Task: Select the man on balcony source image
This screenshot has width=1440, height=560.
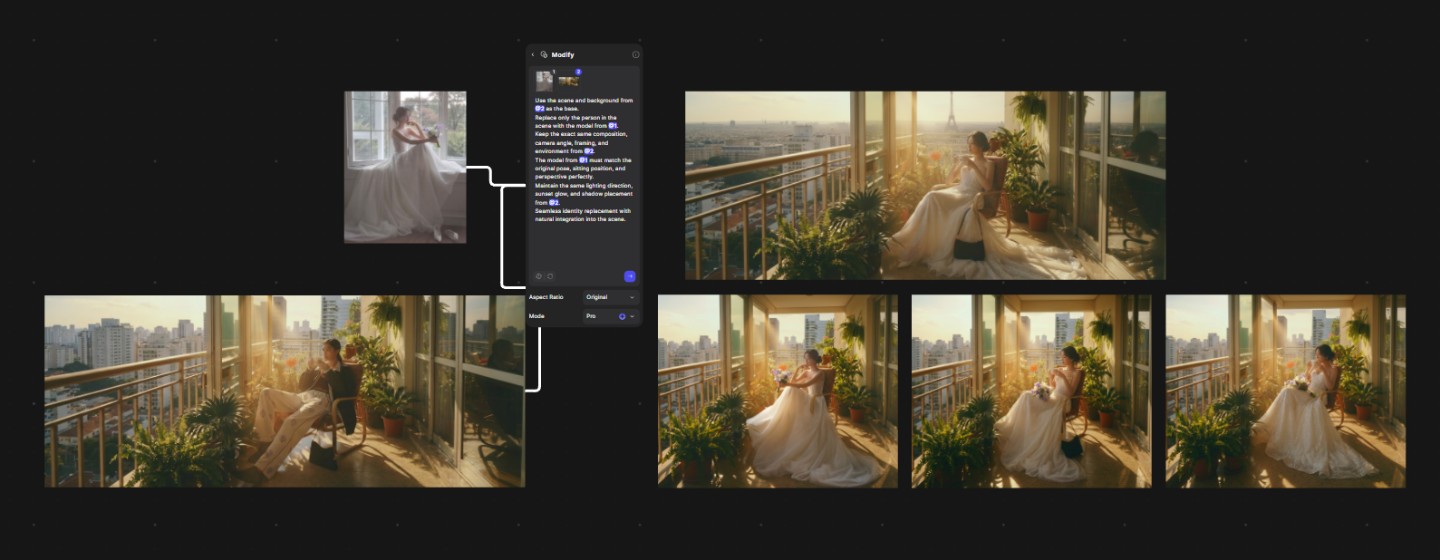Action: pos(285,391)
